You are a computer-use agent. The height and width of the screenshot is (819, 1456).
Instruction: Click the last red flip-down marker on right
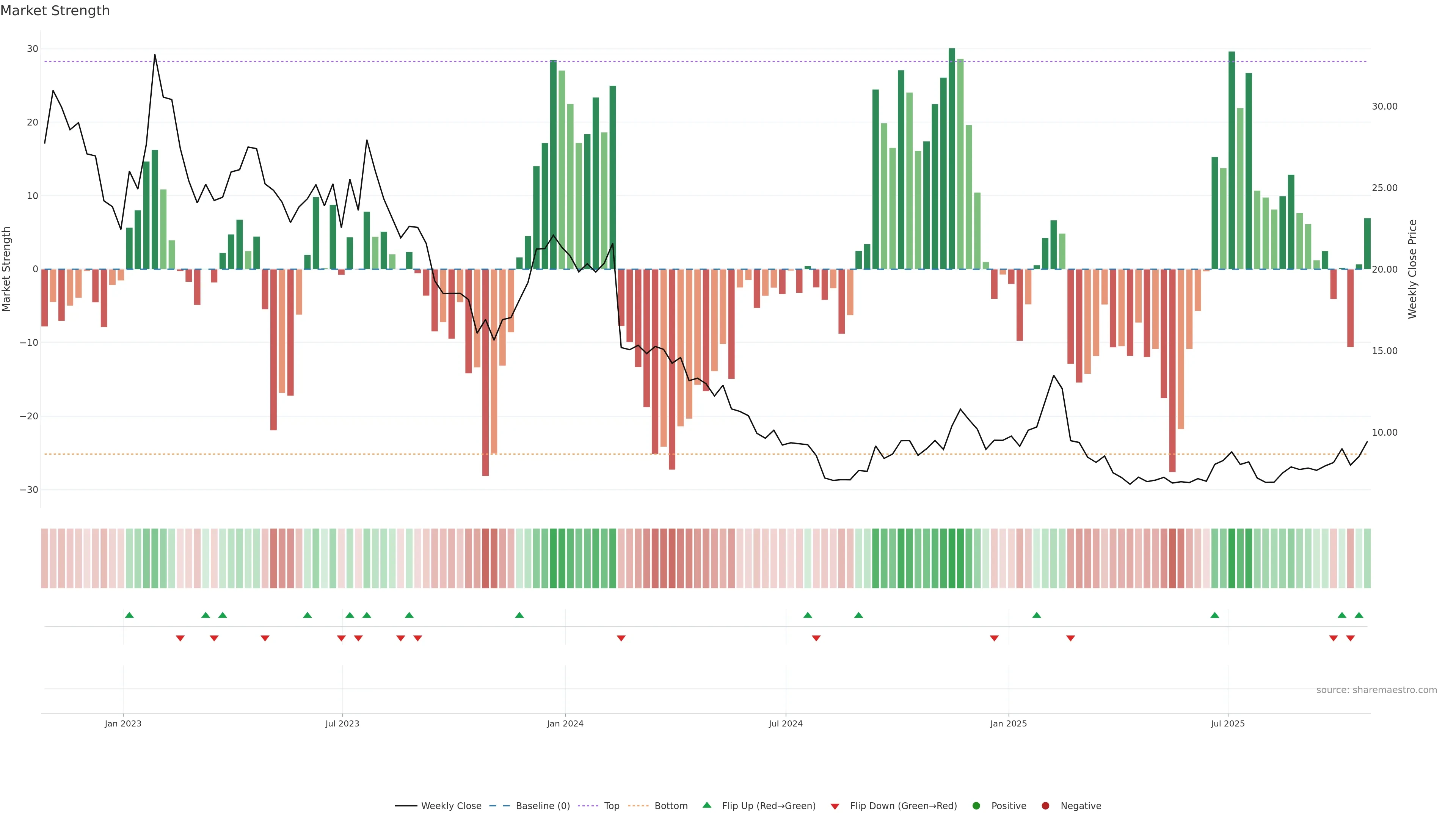click(x=1350, y=638)
